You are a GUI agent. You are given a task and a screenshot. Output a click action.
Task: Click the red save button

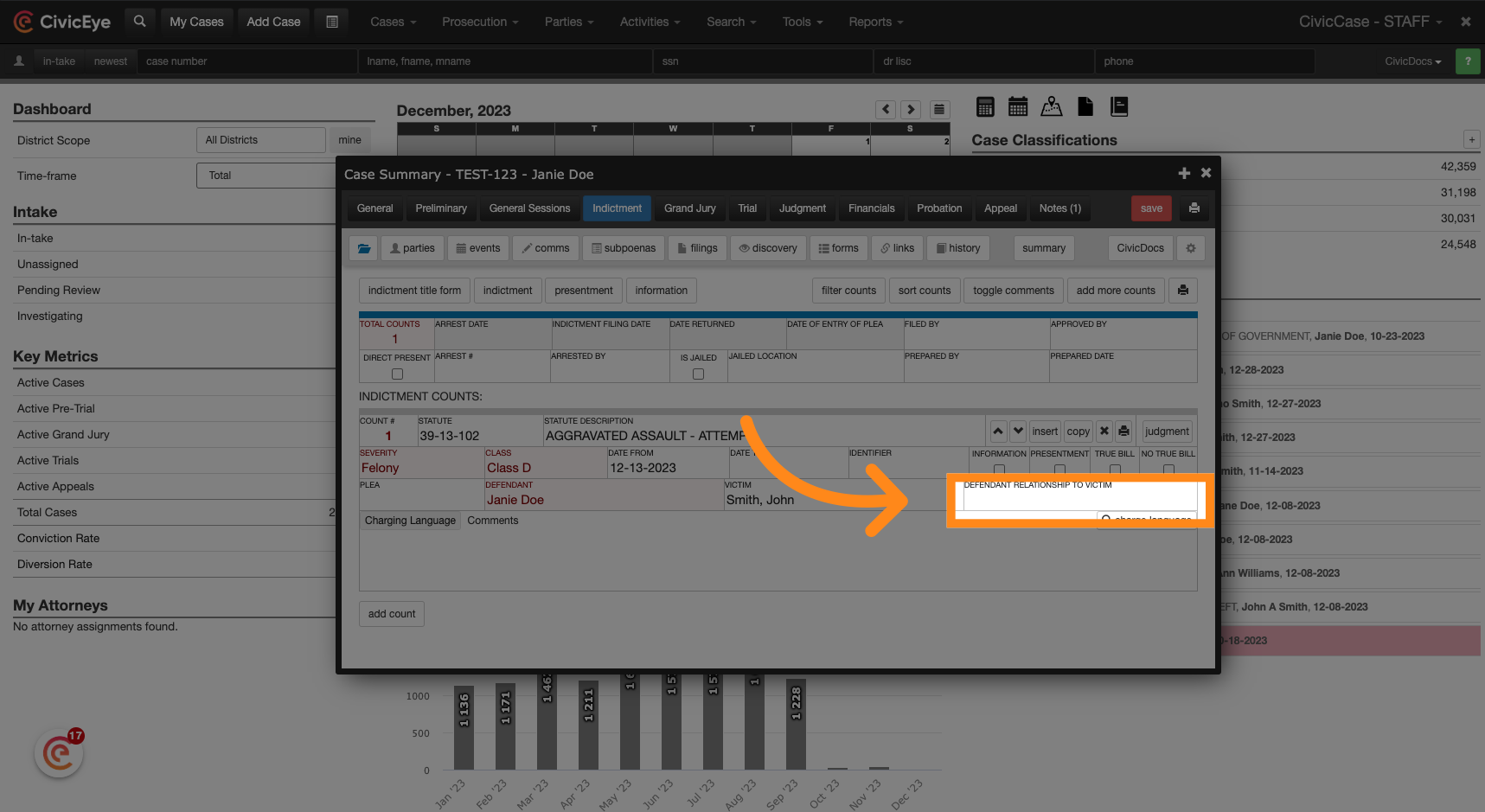[1151, 208]
